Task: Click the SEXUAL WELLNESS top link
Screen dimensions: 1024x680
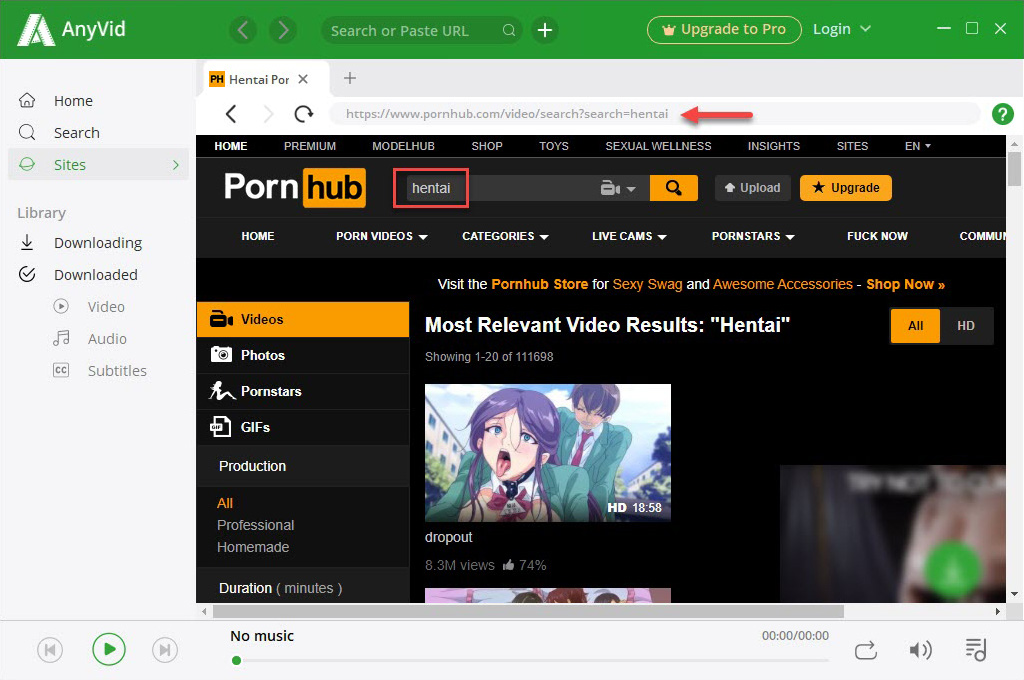Action: click(x=658, y=146)
